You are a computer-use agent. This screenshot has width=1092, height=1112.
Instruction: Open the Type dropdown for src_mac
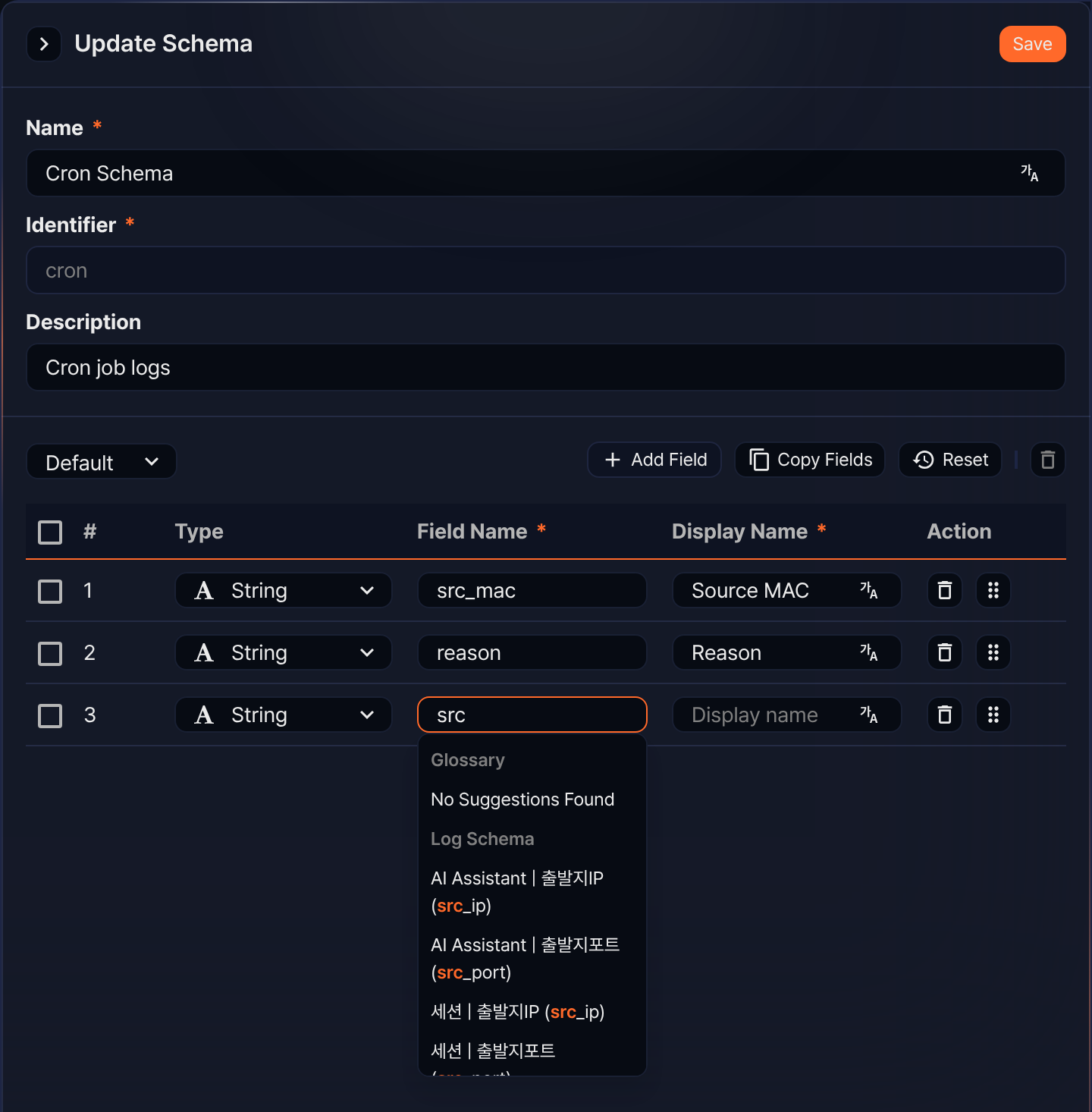(284, 590)
